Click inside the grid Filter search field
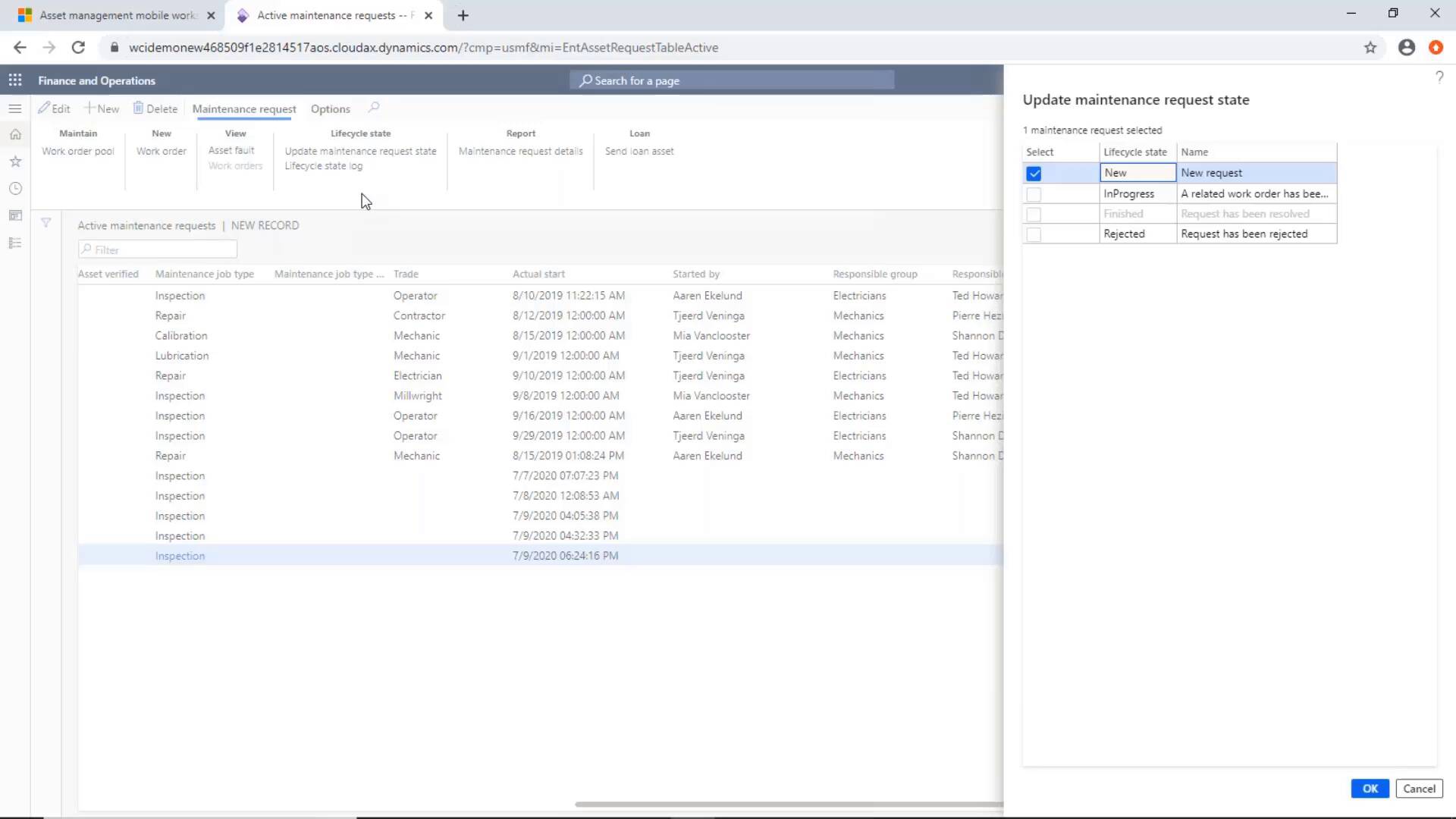The width and height of the screenshot is (1456, 819). click(157, 249)
